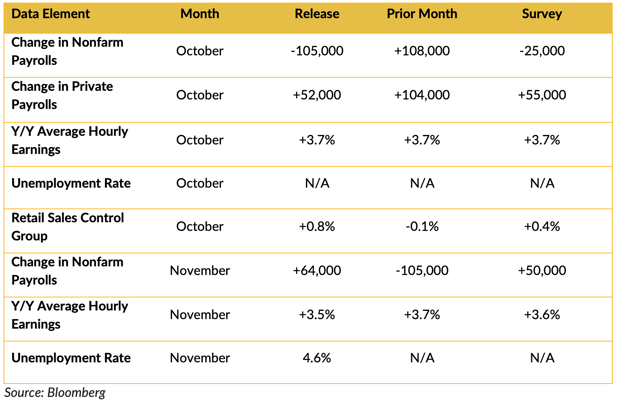Image resolution: width=617 pixels, height=403 pixels.
Task: Select the Release column header
Action: (317, 14)
